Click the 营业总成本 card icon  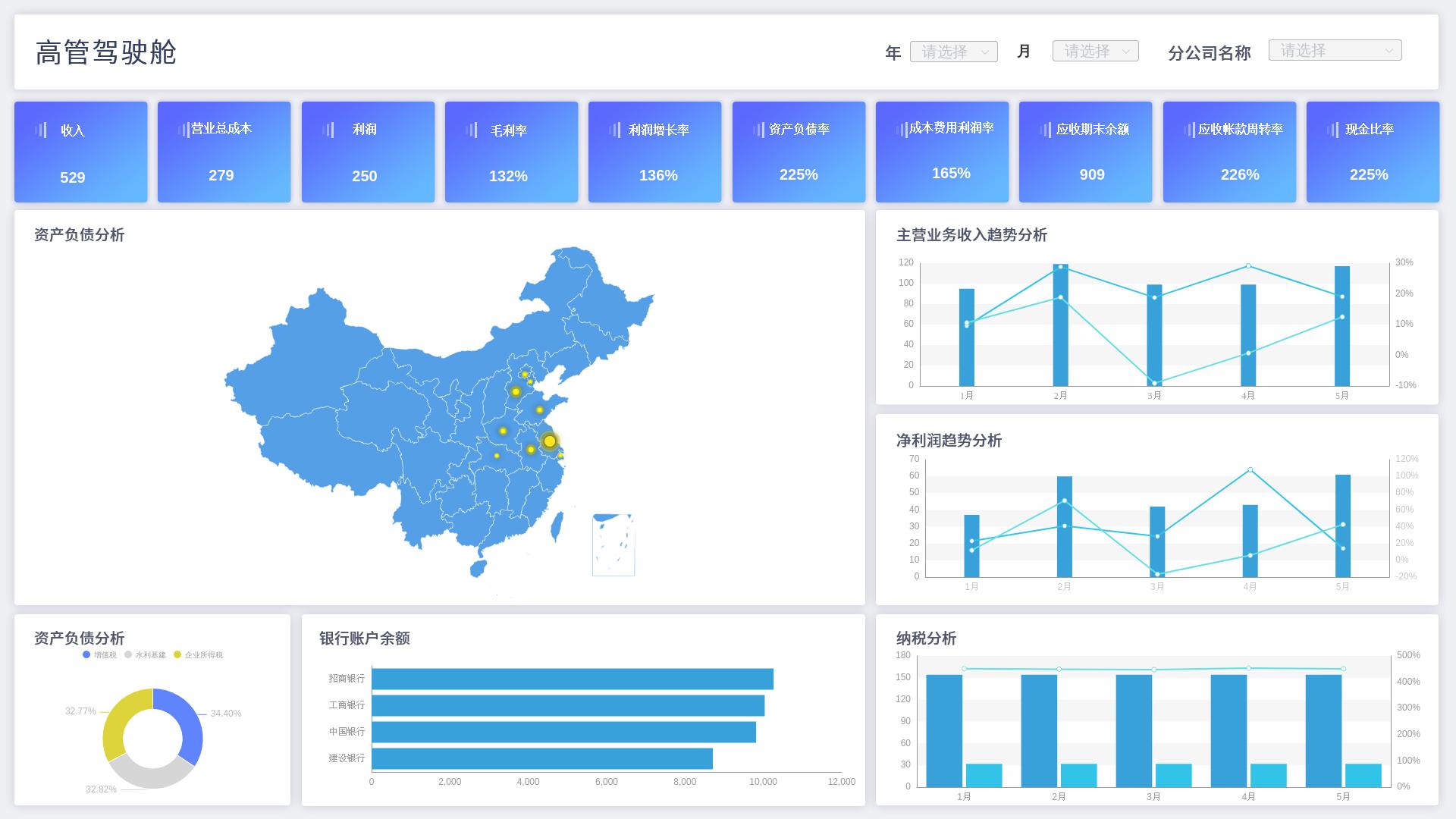coord(183,130)
